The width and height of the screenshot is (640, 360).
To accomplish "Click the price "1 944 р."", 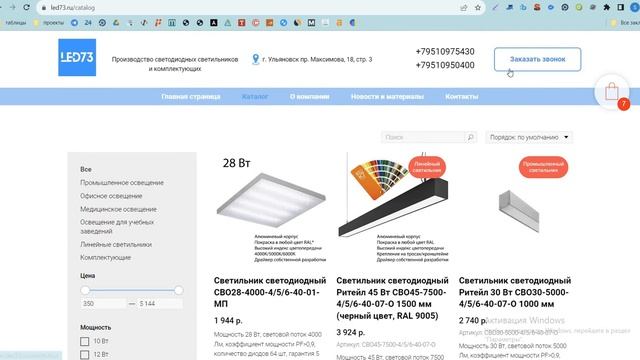I will (x=228, y=321).
